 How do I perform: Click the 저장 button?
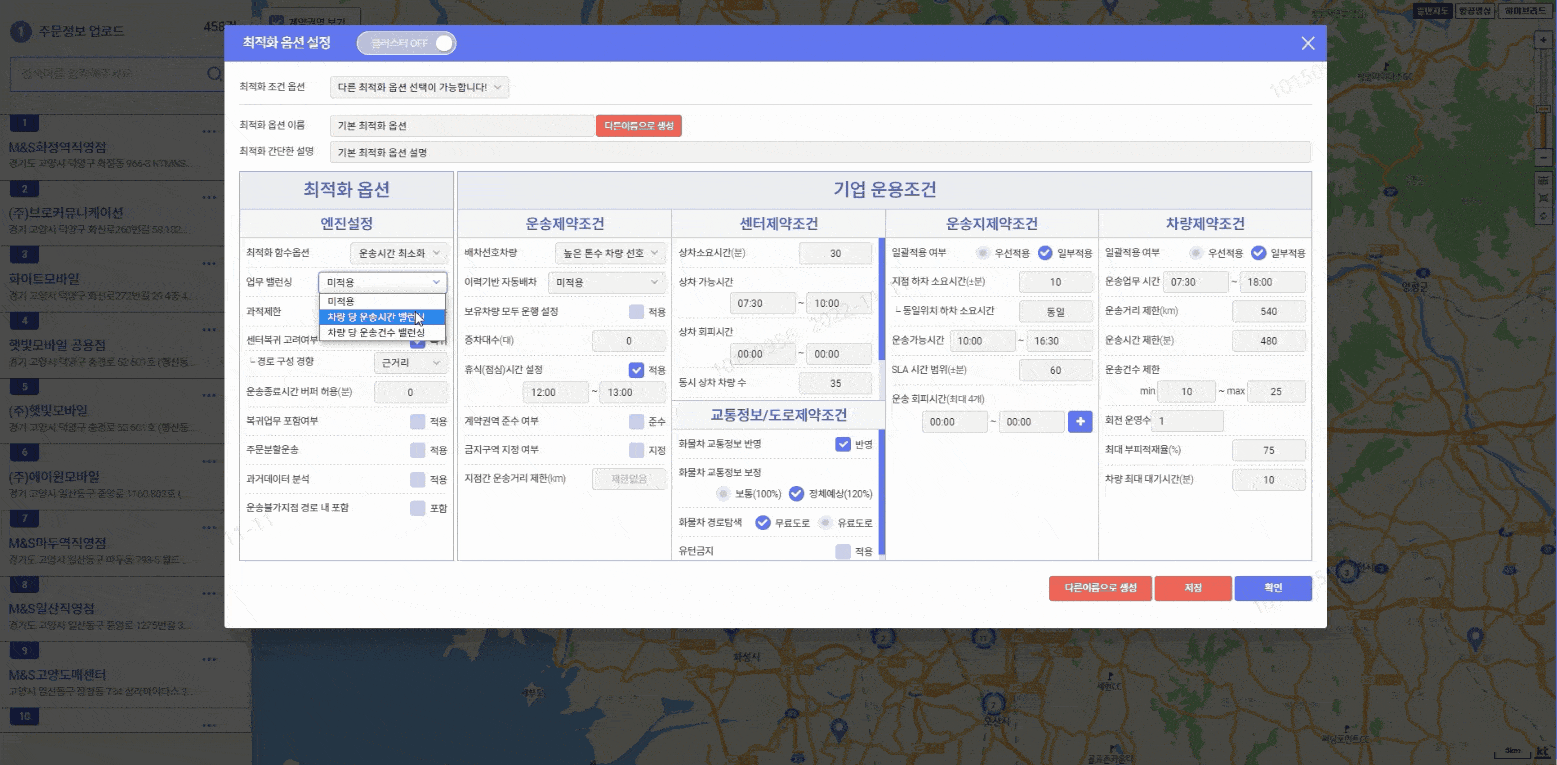(1192, 588)
